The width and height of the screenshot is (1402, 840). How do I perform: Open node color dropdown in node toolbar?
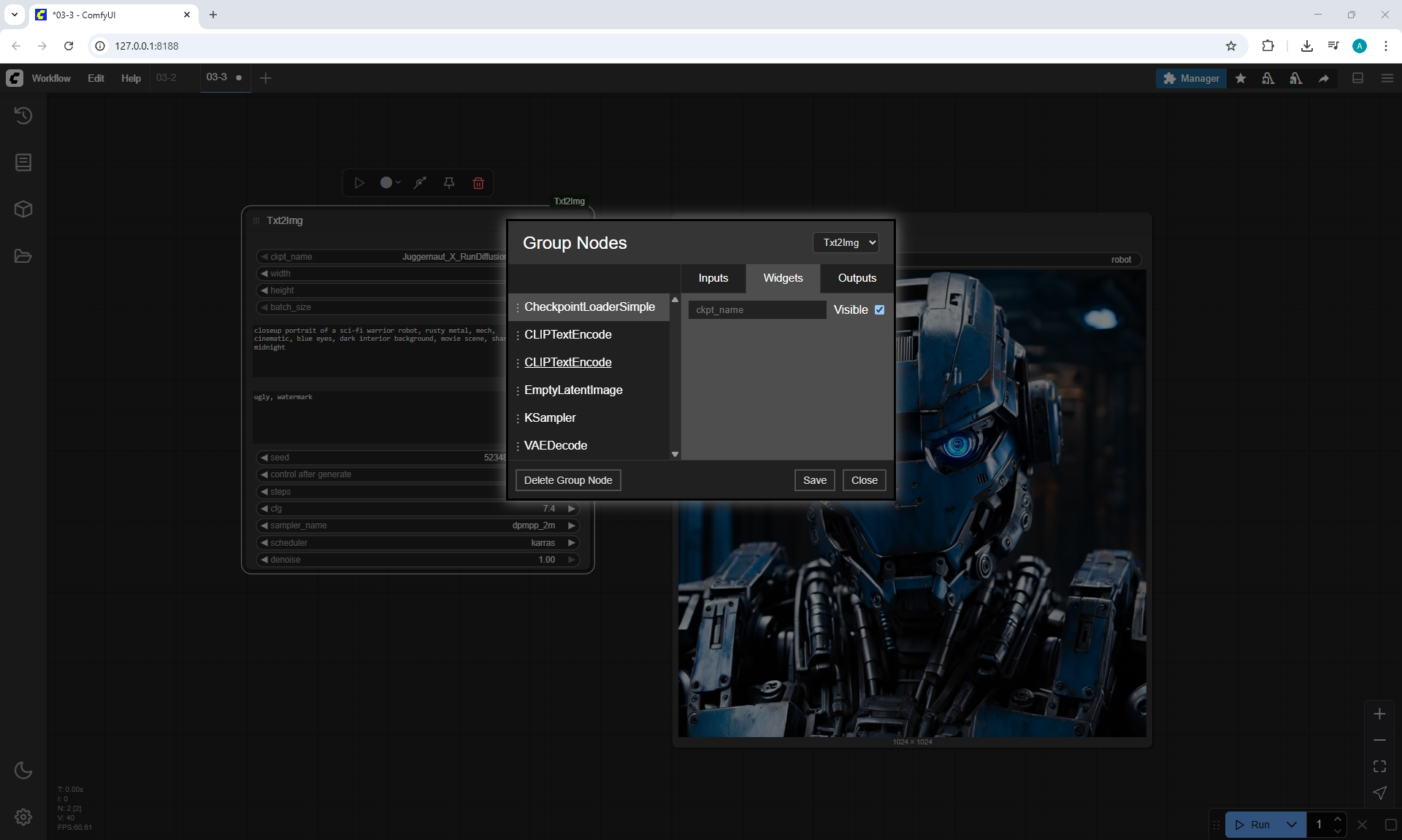(391, 183)
